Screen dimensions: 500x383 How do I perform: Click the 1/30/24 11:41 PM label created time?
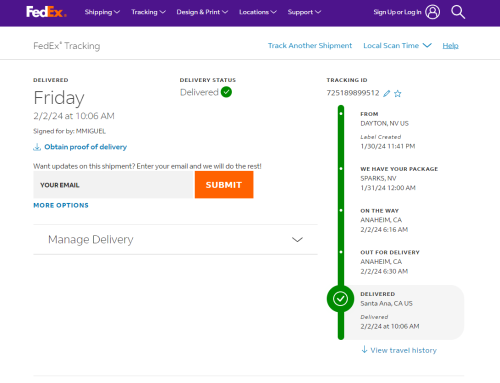(388, 146)
